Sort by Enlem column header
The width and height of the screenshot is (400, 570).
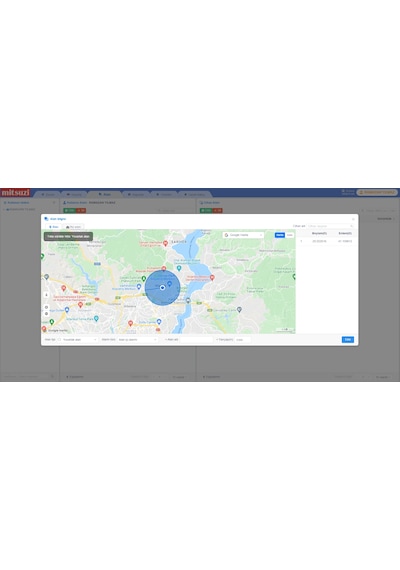coord(345,233)
